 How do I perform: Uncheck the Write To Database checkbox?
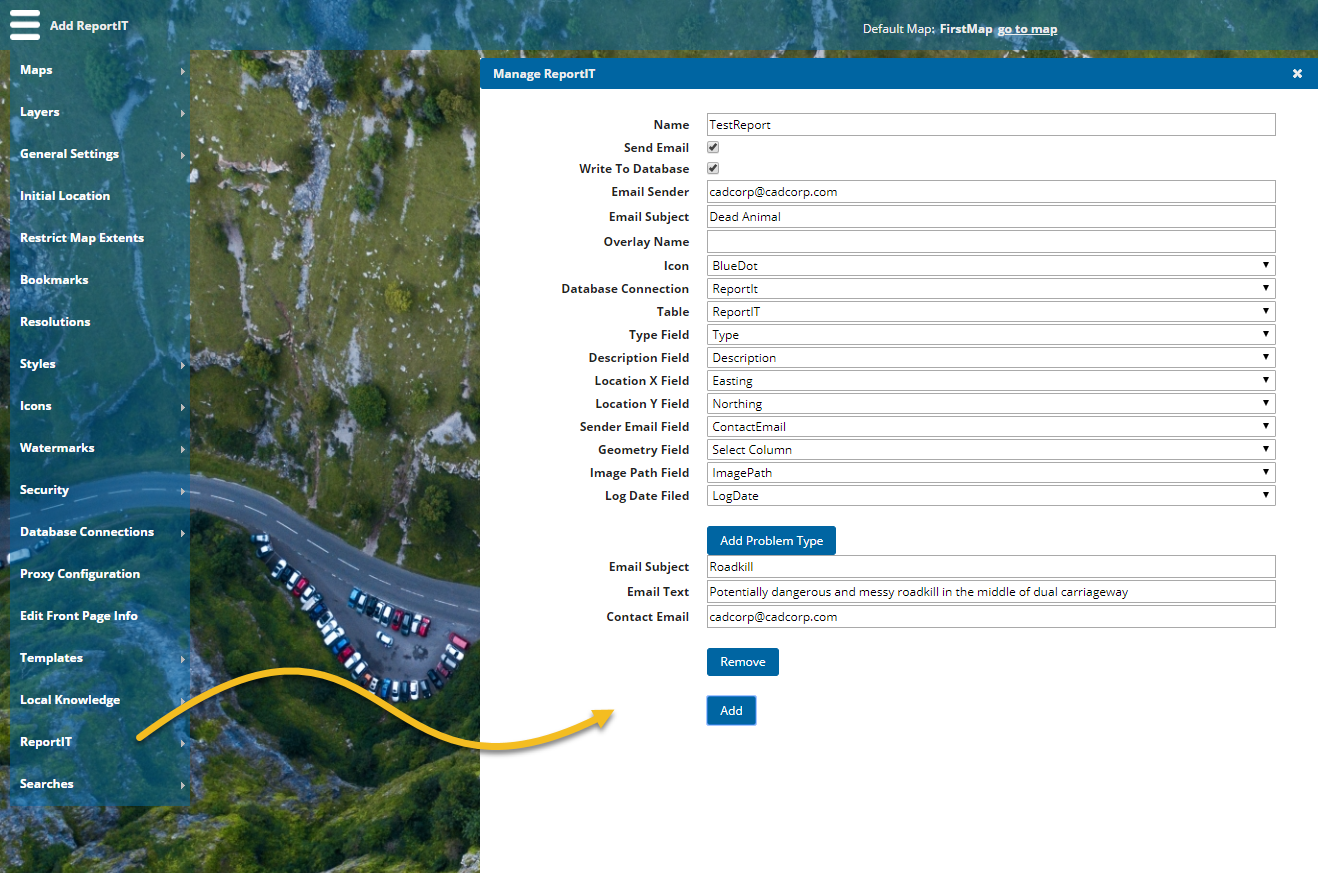coord(713,169)
